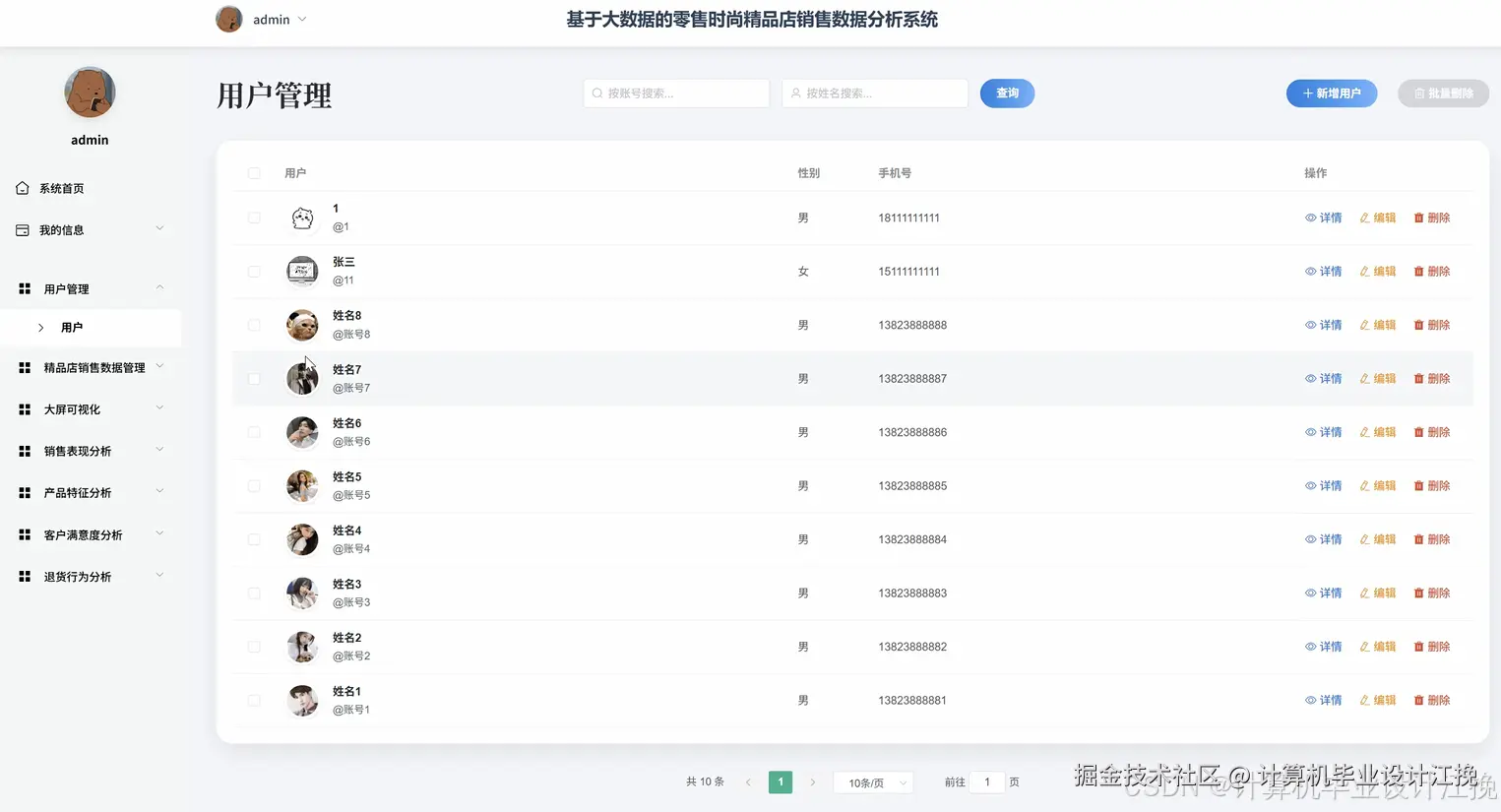Tick the select-all checkbox in table header
This screenshot has width=1501, height=812.
[x=254, y=173]
